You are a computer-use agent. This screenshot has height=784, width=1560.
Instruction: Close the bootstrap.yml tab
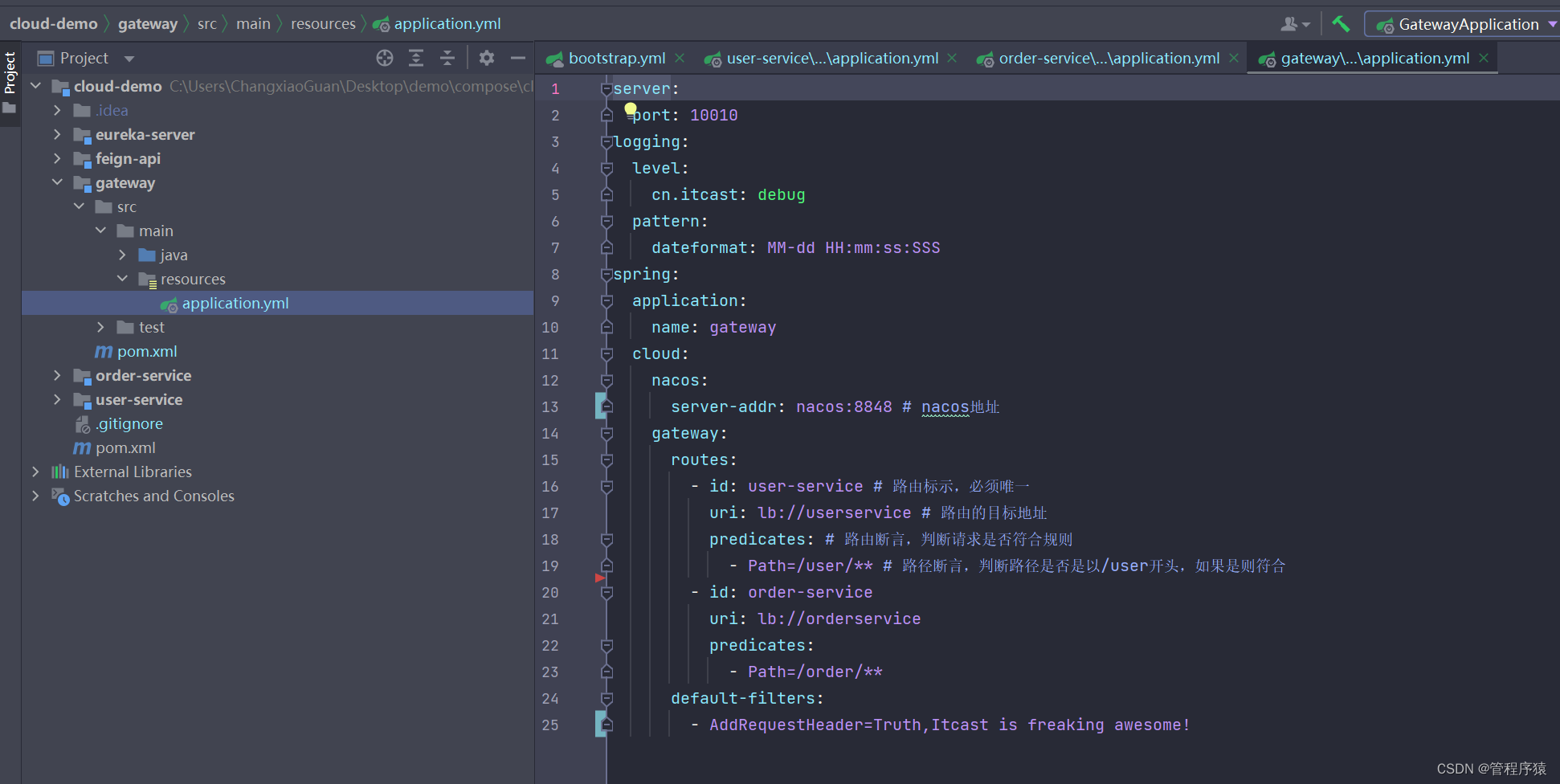click(680, 58)
